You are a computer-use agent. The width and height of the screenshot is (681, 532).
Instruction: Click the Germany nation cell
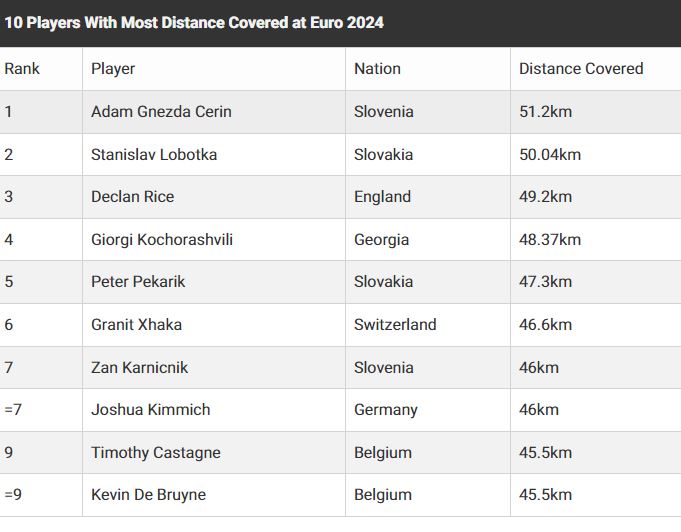(x=386, y=410)
